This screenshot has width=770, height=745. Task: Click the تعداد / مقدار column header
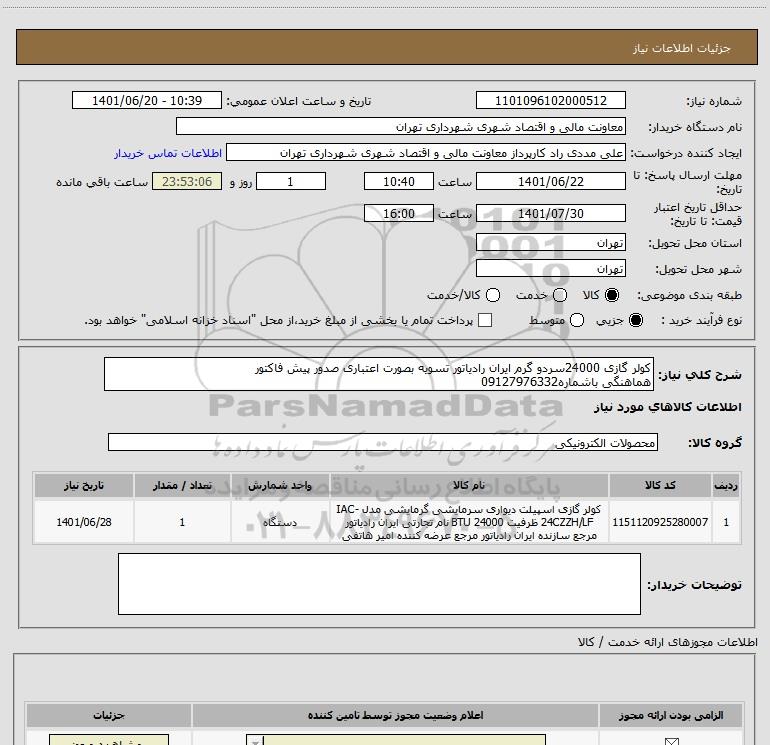pos(182,485)
